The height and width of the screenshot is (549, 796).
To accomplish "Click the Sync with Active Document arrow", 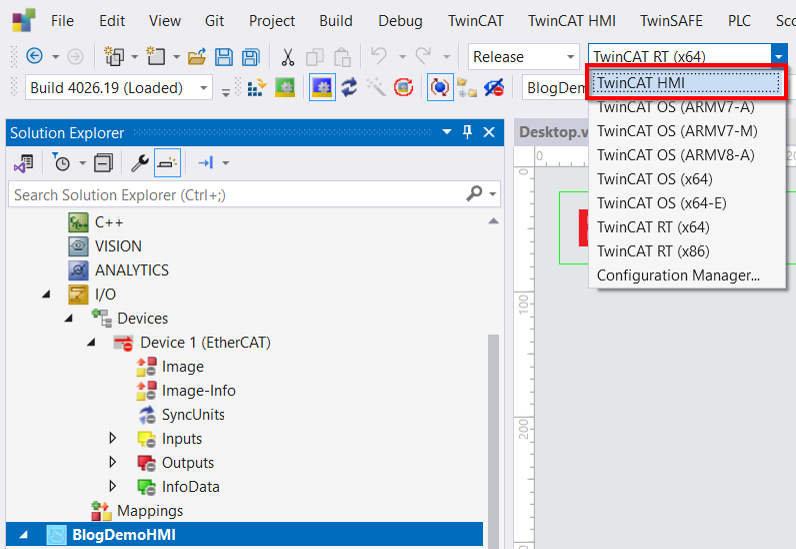I will click(206, 163).
